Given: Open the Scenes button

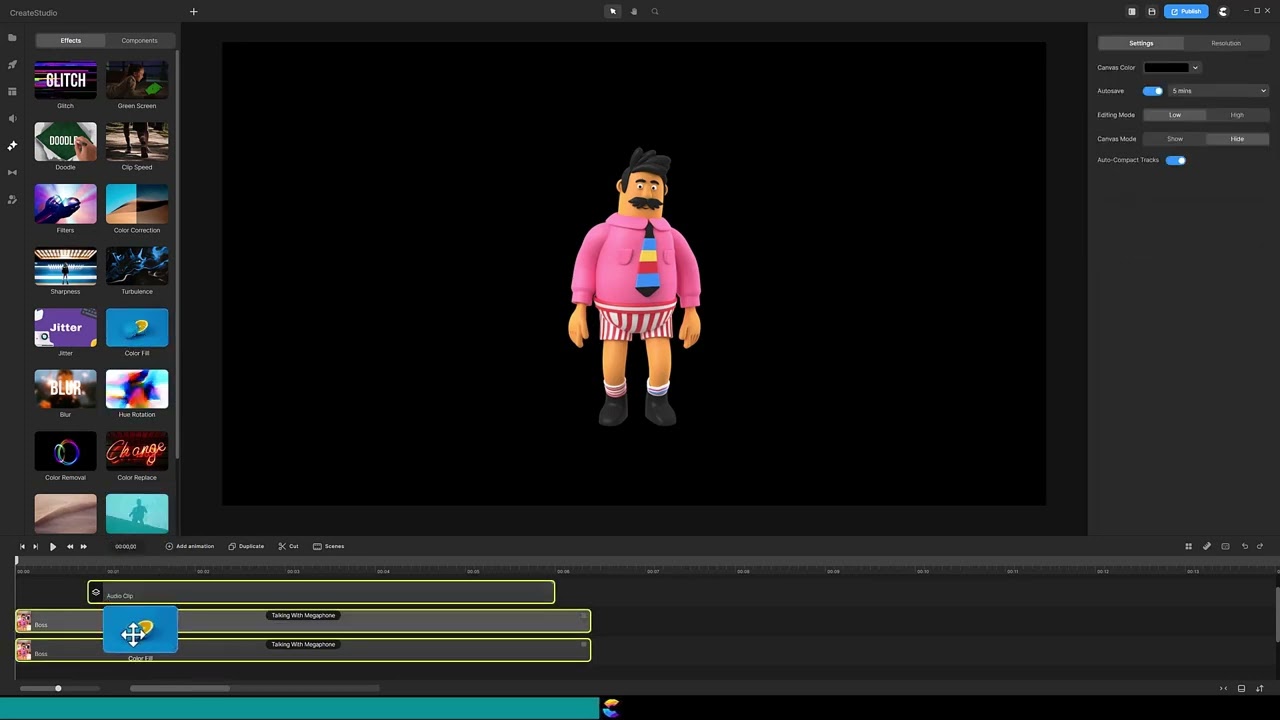Looking at the screenshot, I should (x=329, y=546).
